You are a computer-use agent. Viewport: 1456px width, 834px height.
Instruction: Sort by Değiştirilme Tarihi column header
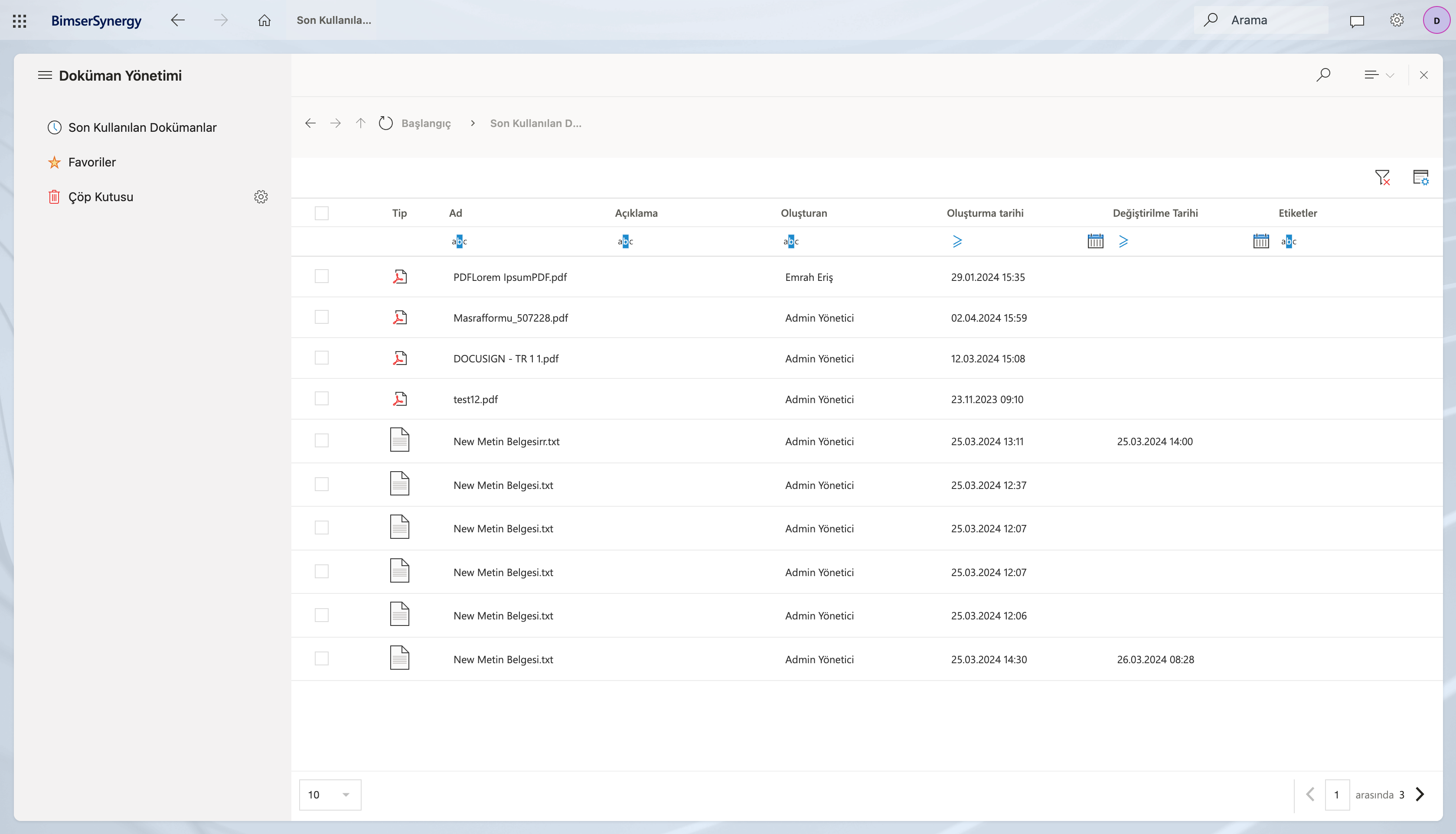(1155, 213)
